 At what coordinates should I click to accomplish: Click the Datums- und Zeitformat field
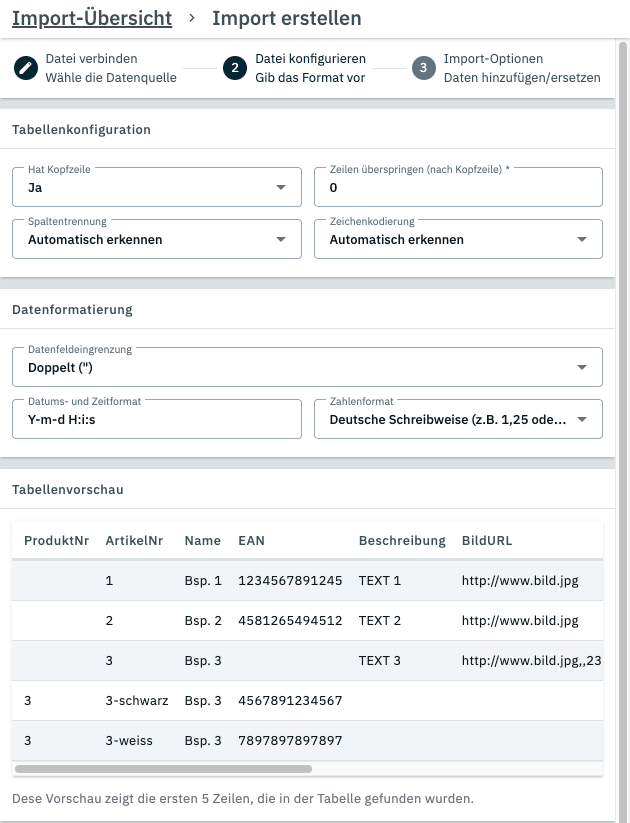pos(157,419)
